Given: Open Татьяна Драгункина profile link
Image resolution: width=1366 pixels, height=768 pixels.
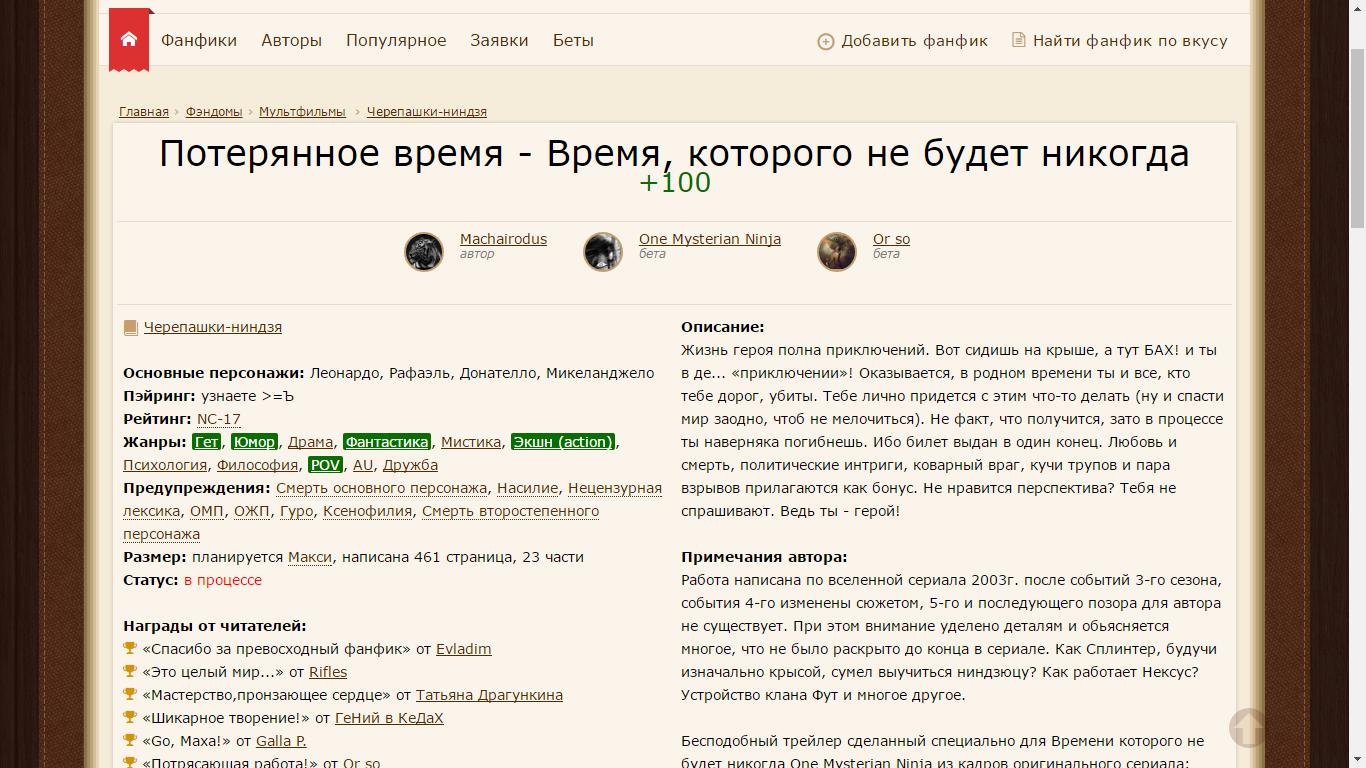Looking at the screenshot, I should tap(489, 695).
